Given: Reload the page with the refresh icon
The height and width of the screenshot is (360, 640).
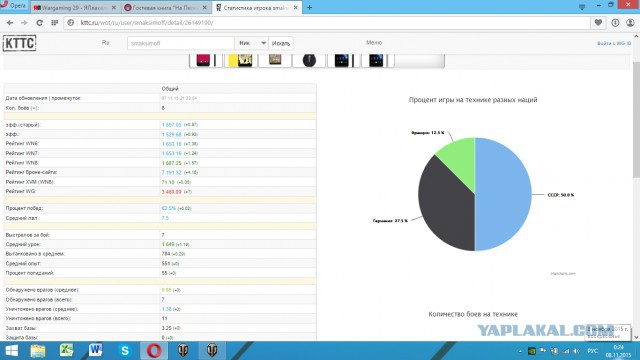Looking at the screenshot, I should 39,23.
